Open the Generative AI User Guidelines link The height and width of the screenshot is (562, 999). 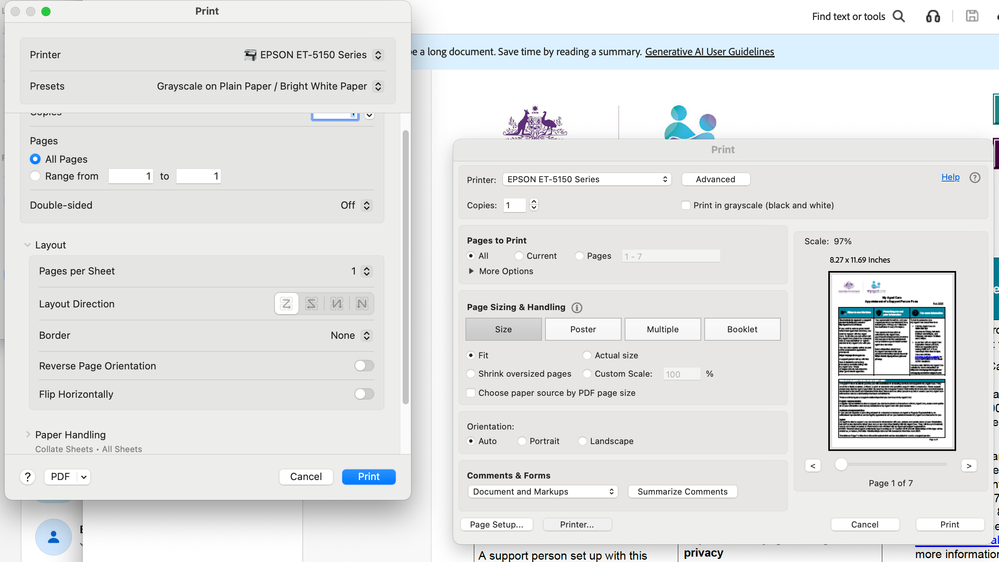tap(709, 52)
